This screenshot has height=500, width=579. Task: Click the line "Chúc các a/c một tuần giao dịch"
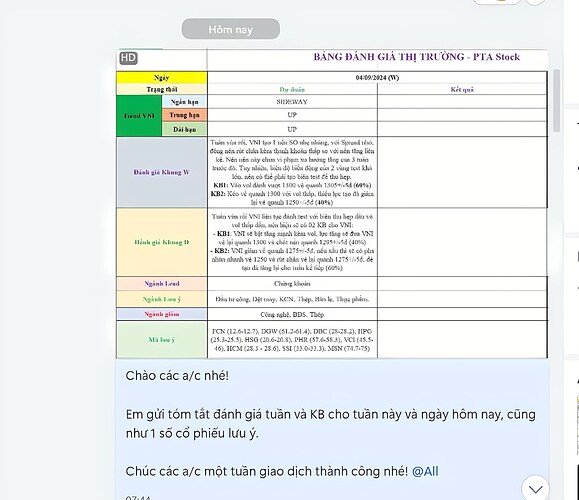point(282,471)
